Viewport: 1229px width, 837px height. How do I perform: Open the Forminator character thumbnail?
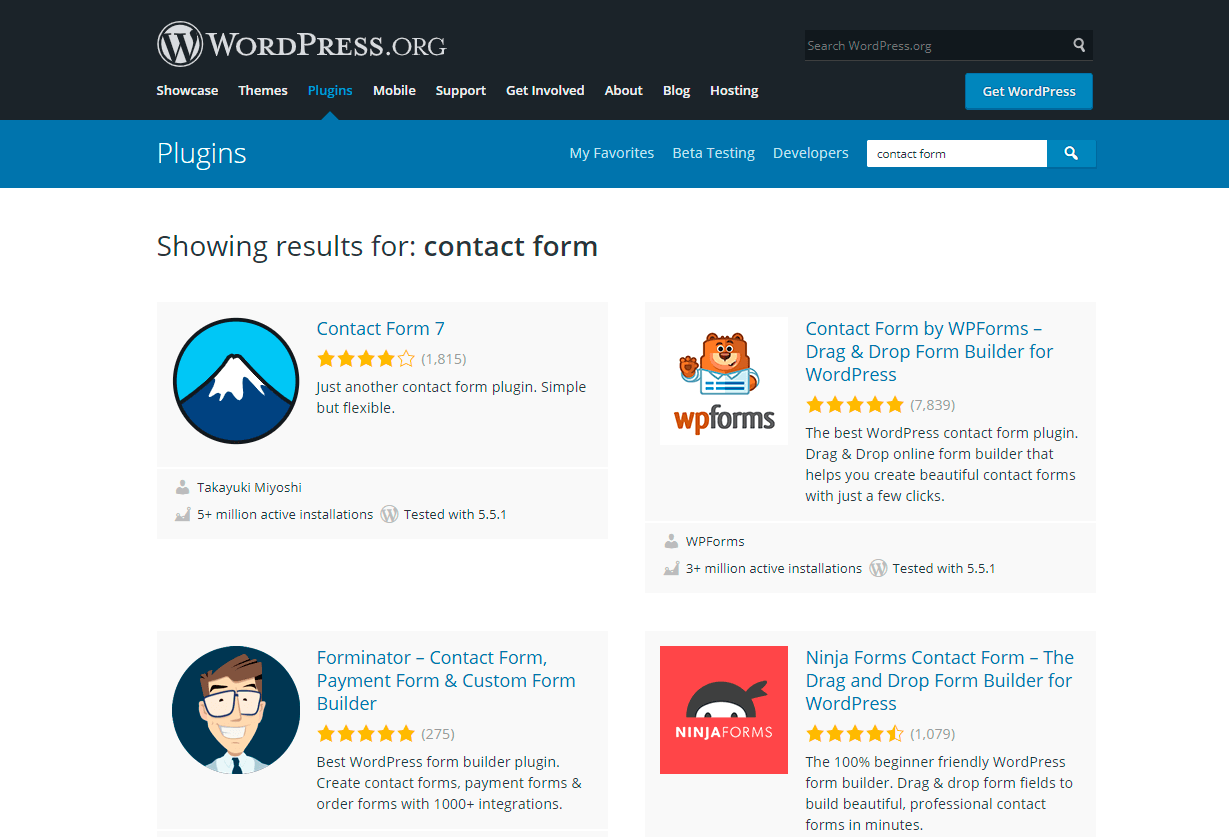coord(236,710)
